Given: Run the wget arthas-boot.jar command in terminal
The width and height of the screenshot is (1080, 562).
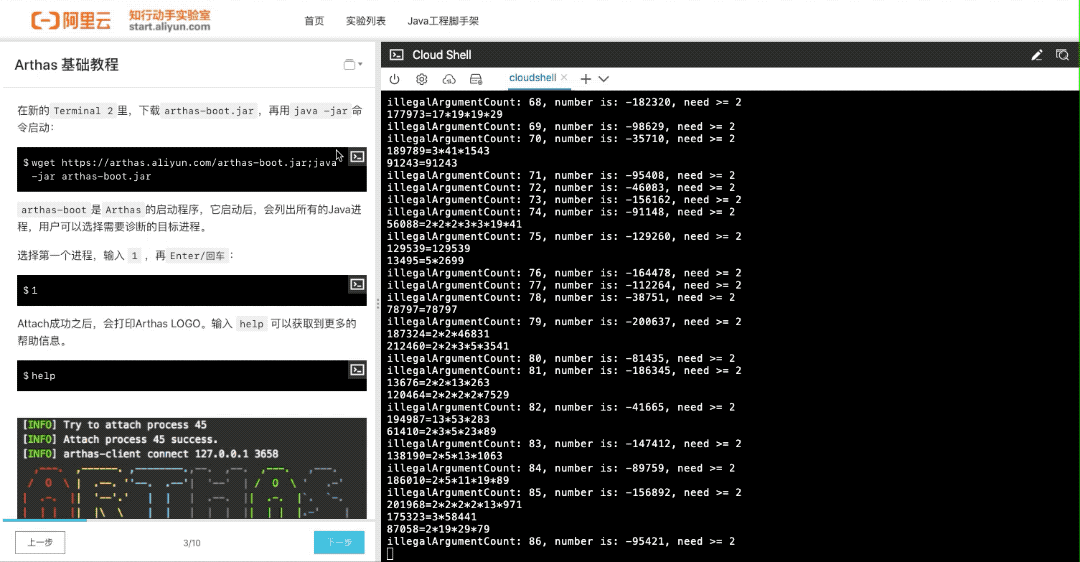Looking at the screenshot, I should [x=356, y=157].
